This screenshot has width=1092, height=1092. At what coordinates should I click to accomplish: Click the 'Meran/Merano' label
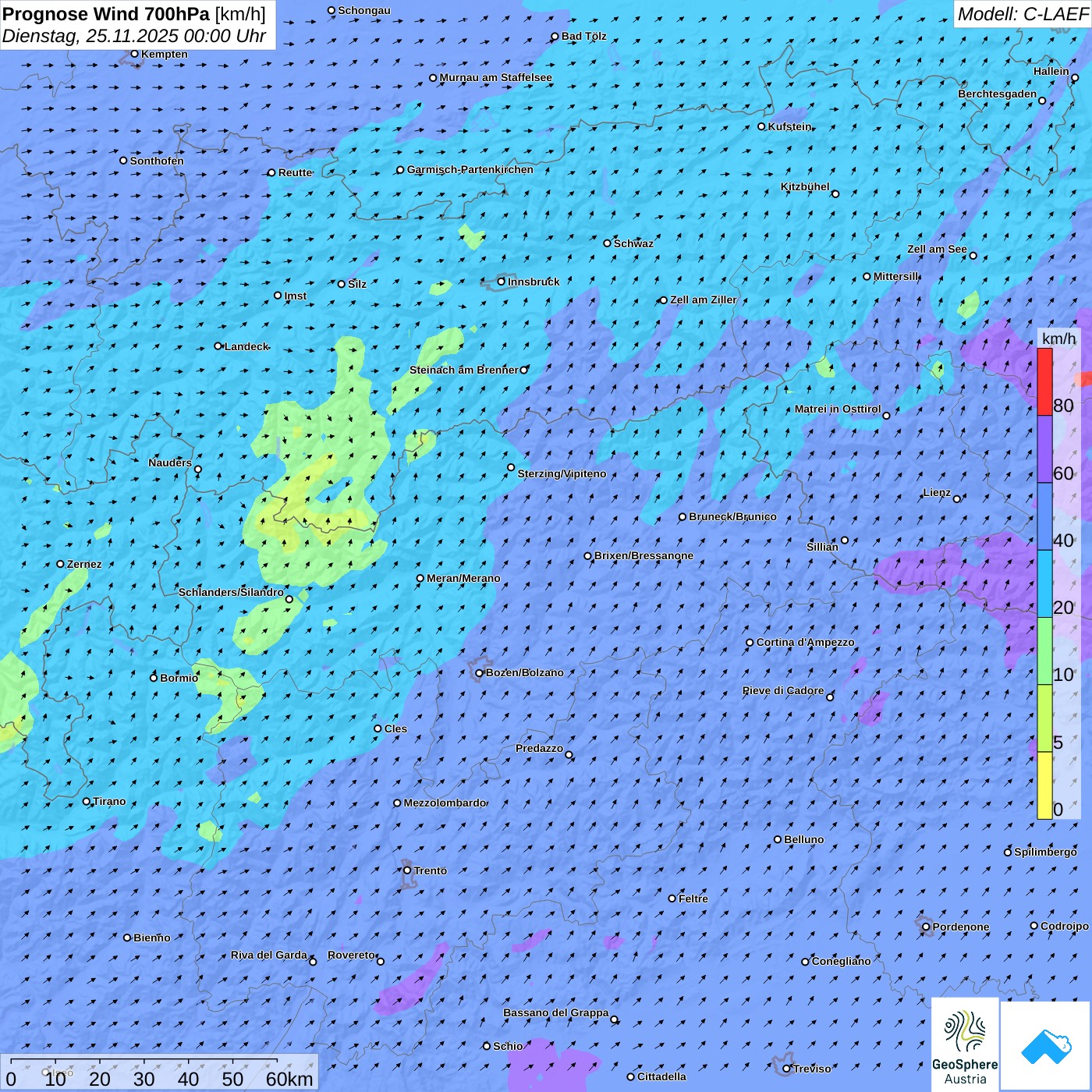click(x=463, y=578)
